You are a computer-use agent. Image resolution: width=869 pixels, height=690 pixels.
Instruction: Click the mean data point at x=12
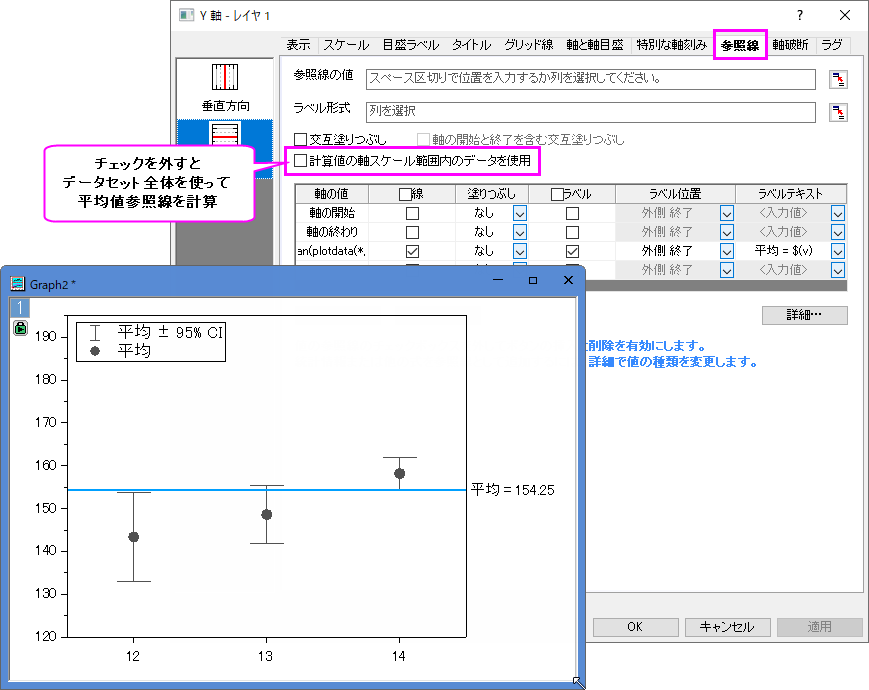(x=134, y=537)
